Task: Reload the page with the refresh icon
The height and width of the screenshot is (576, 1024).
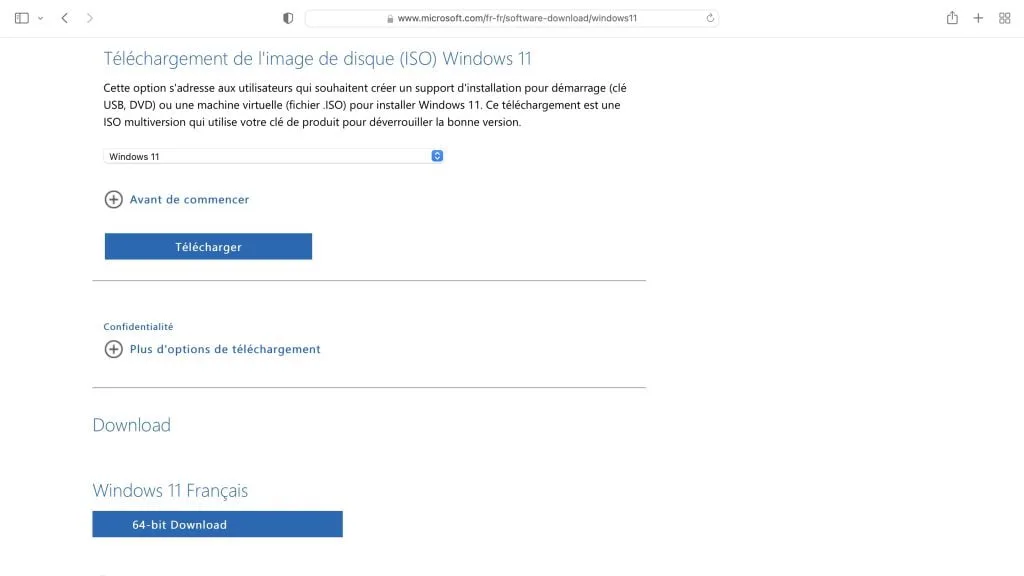Action: [x=710, y=18]
